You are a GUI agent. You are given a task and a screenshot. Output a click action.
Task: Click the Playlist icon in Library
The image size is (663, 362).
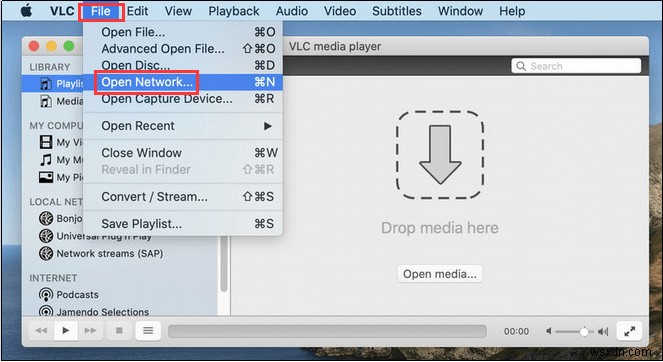pyautogui.click(x=46, y=84)
